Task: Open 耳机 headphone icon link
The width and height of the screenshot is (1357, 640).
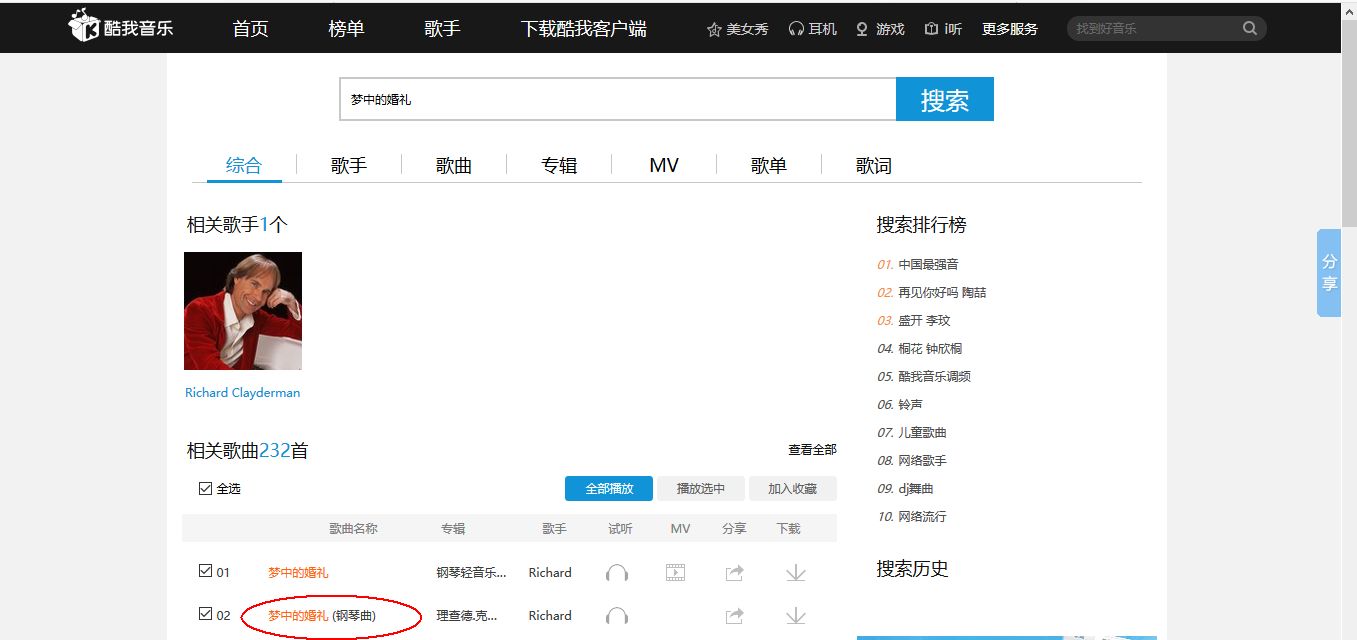Action: pos(813,29)
